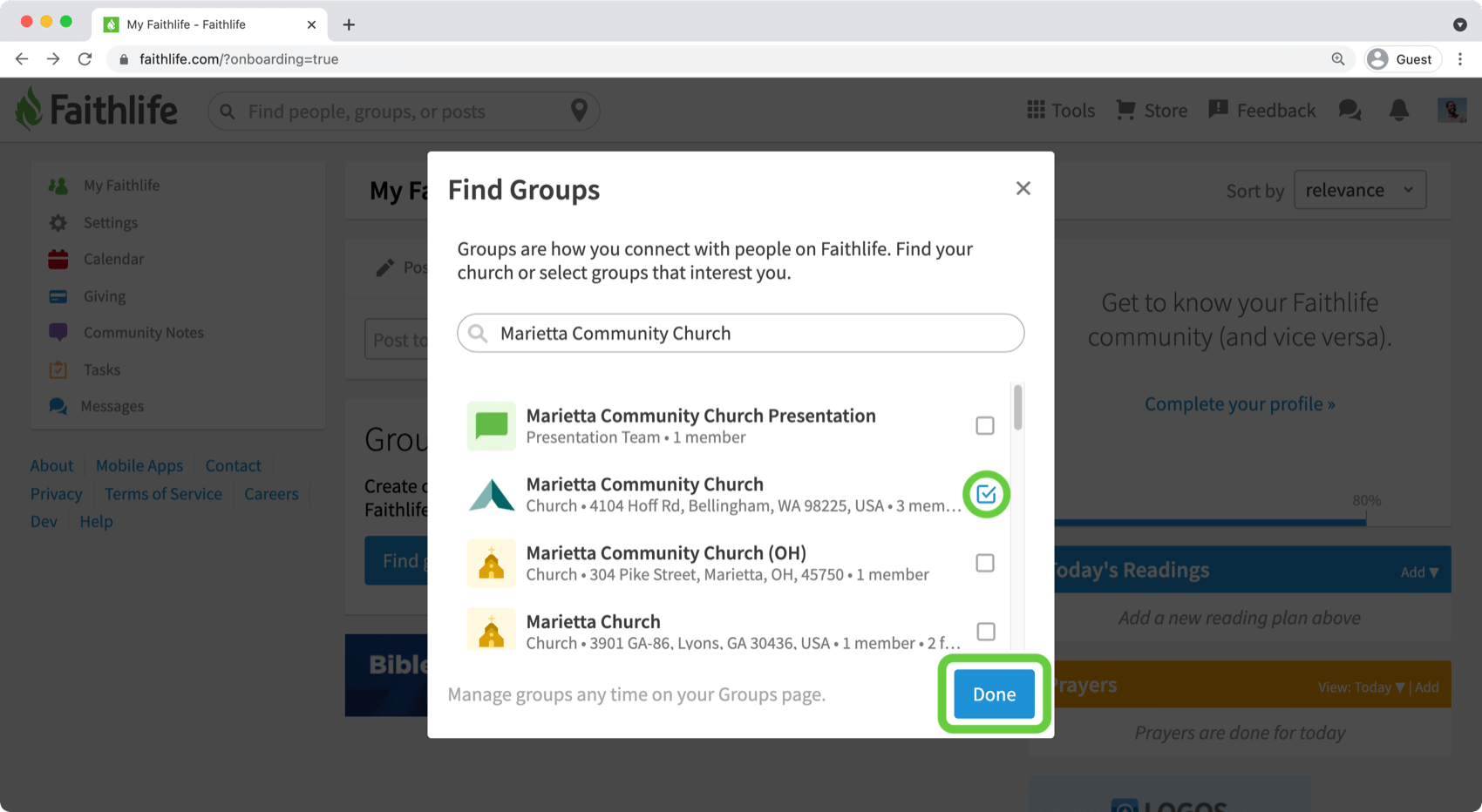Viewport: 1482px width, 812px height.
Task: Click the Tasks clipboard icon
Action: [58, 369]
